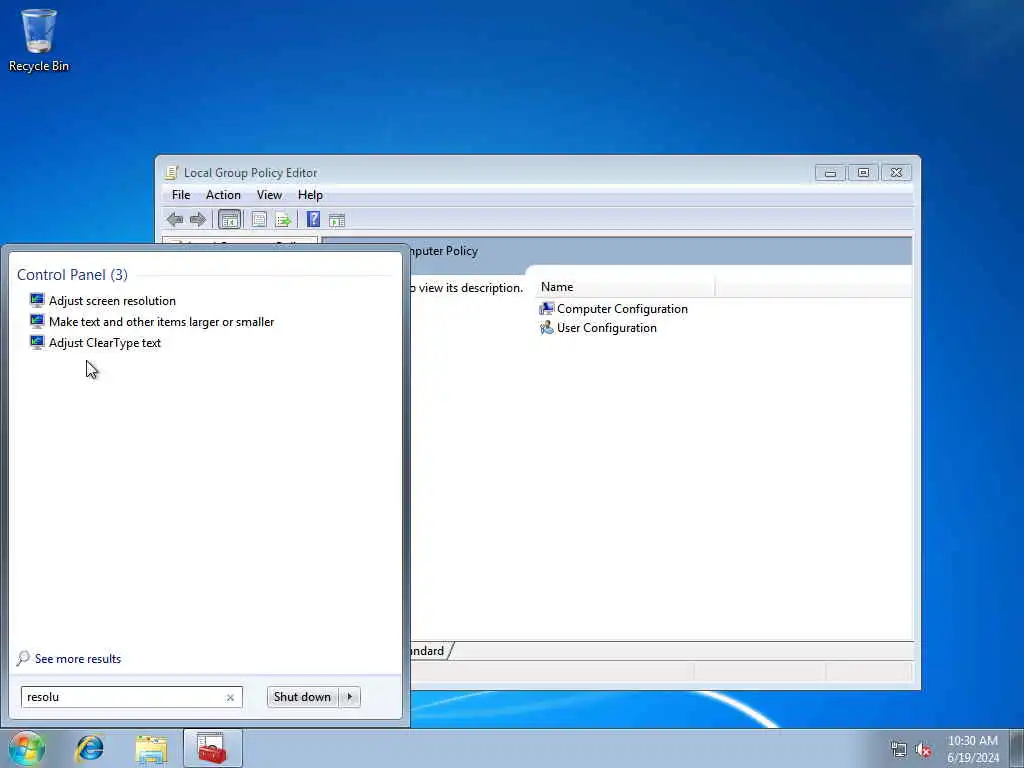
Task: Open the File menu in Group Policy Editor
Action: [181, 195]
